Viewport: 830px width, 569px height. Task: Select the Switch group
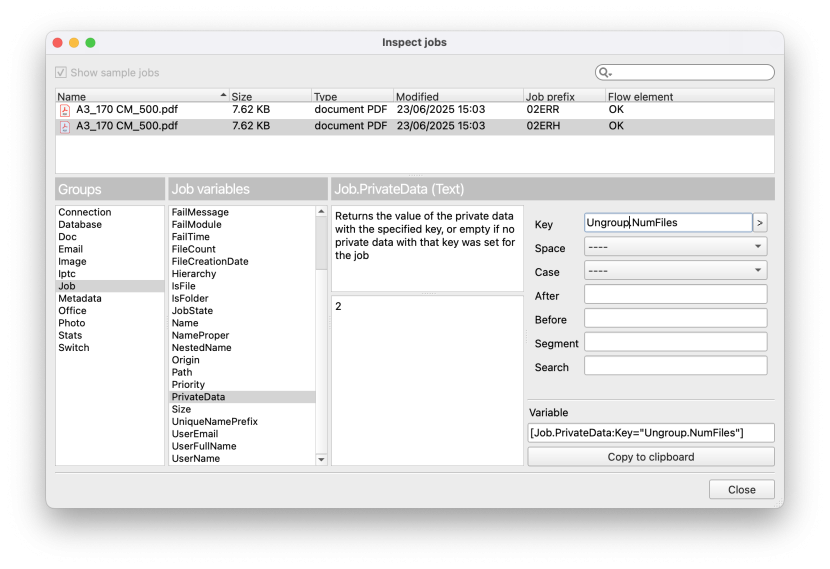(74, 347)
